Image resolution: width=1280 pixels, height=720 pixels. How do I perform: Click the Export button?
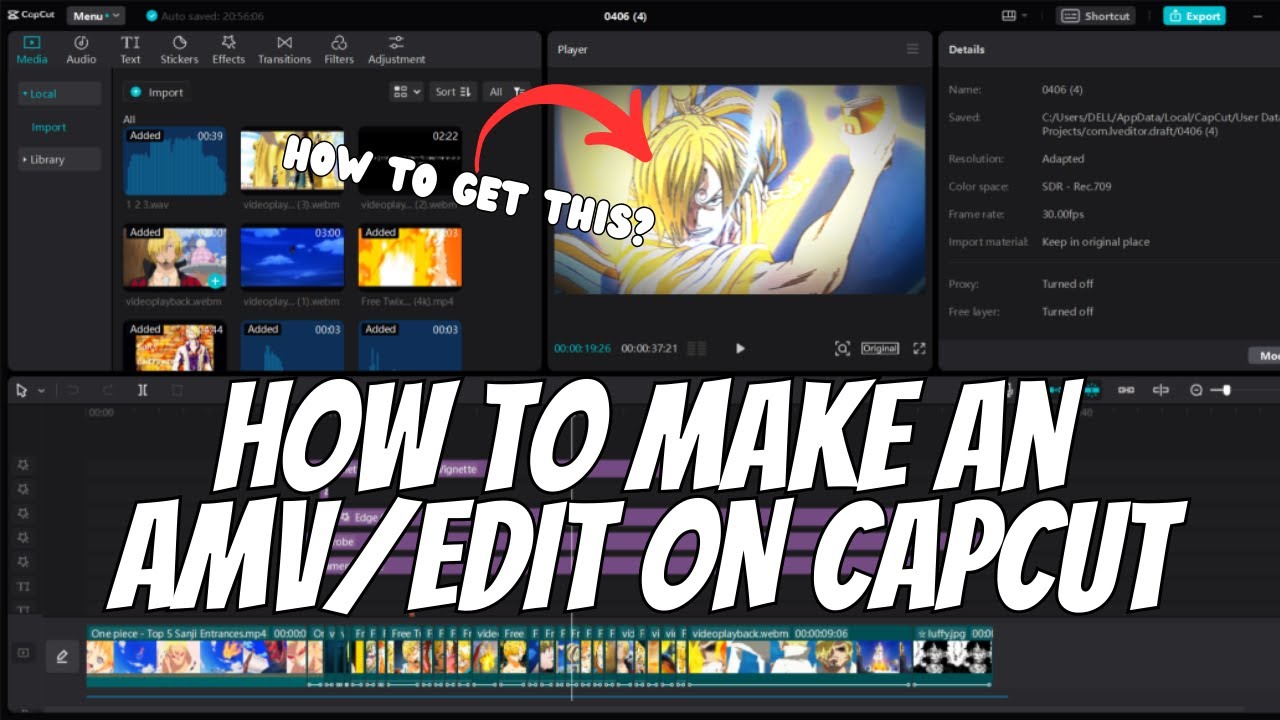(x=1194, y=16)
